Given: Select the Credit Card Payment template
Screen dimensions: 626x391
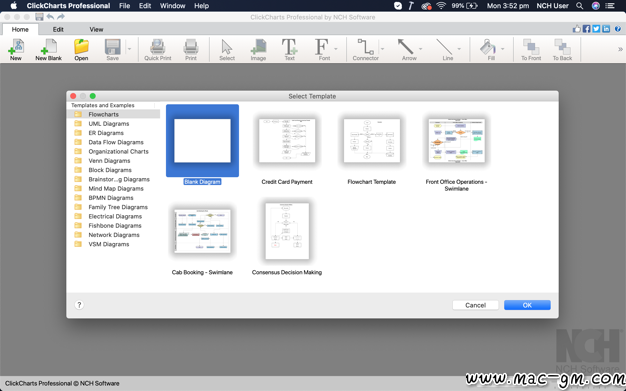Looking at the screenshot, I should [x=287, y=141].
